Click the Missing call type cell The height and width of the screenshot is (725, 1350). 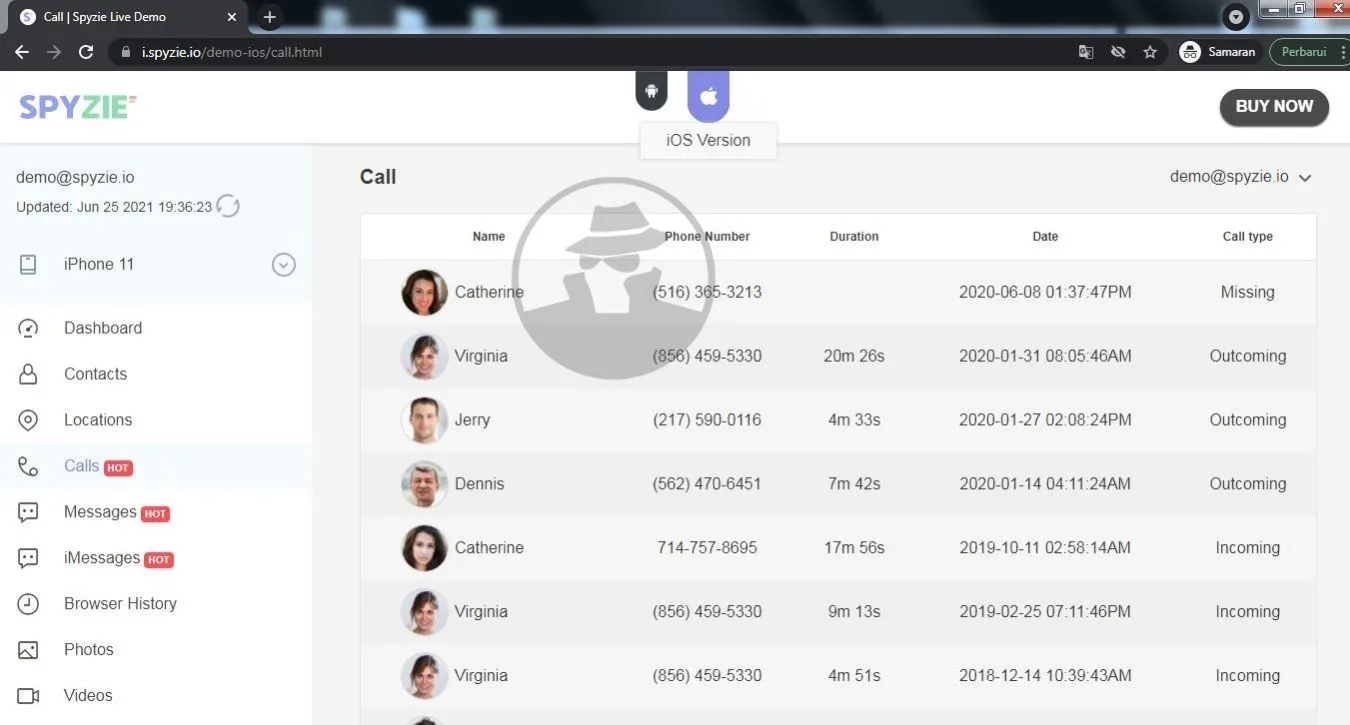pyautogui.click(x=1248, y=292)
